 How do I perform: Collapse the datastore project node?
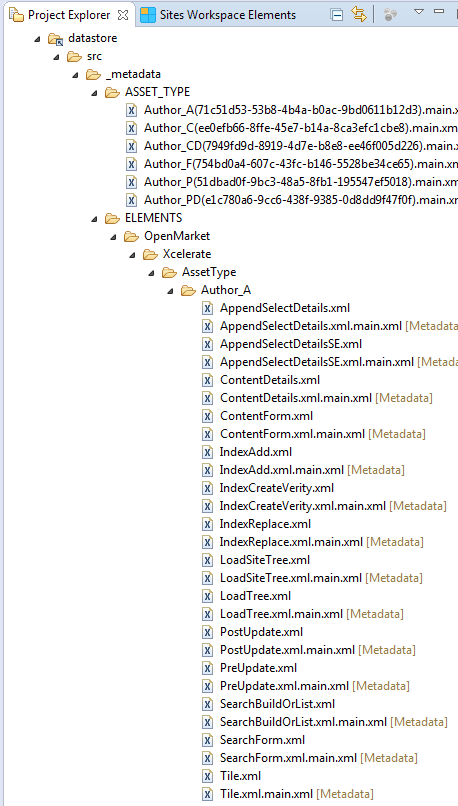click(x=37, y=39)
